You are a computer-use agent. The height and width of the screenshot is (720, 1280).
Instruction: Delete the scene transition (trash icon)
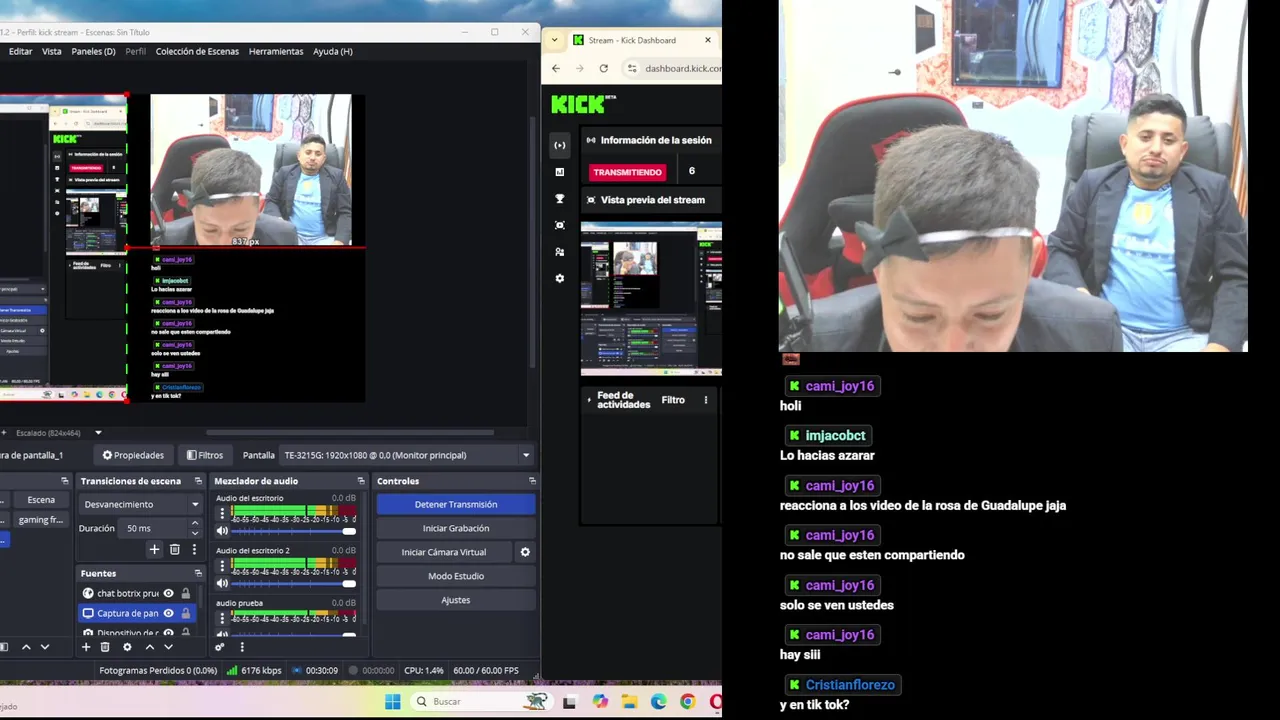pos(174,549)
